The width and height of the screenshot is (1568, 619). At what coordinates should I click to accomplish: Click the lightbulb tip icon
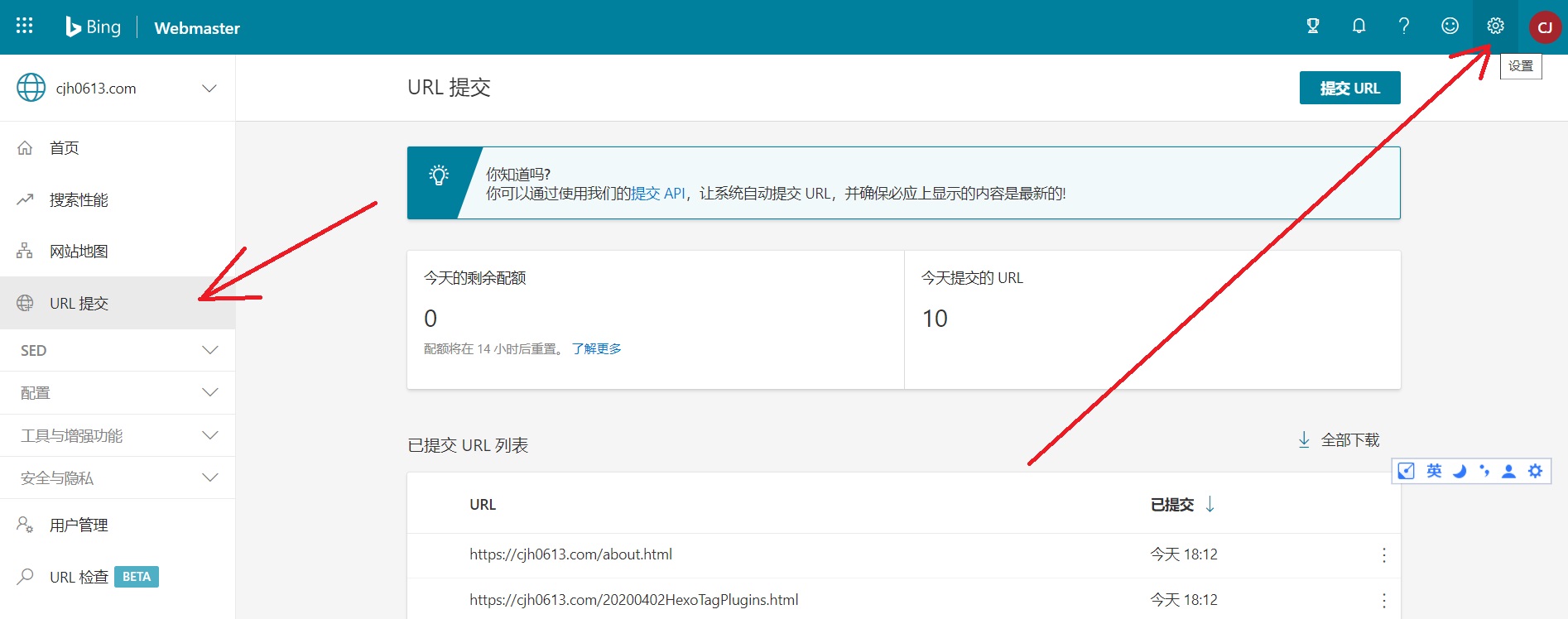click(x=439, y=175)
